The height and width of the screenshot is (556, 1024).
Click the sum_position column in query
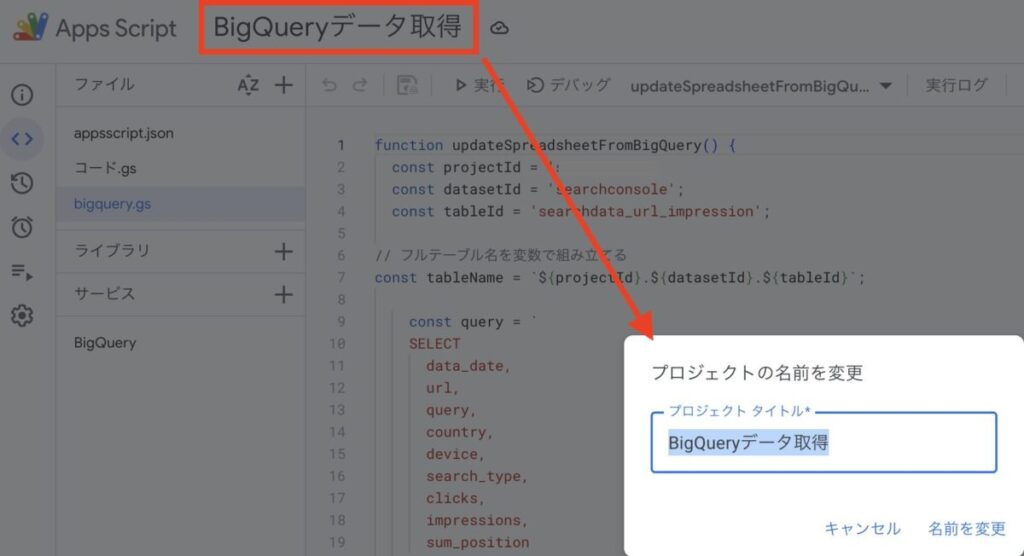tap(477, 542)
